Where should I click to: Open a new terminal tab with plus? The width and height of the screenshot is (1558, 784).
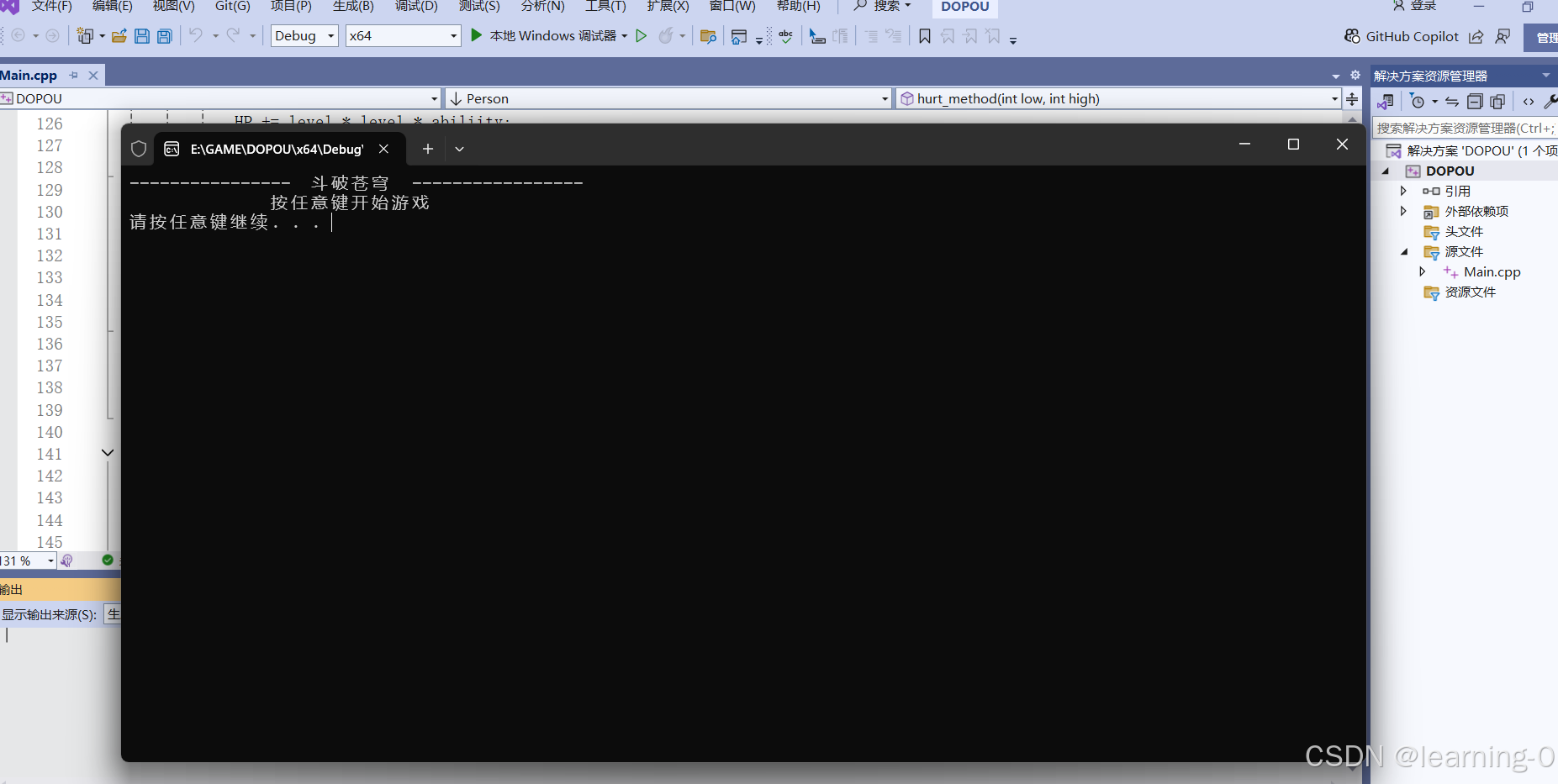click(428, 149)
